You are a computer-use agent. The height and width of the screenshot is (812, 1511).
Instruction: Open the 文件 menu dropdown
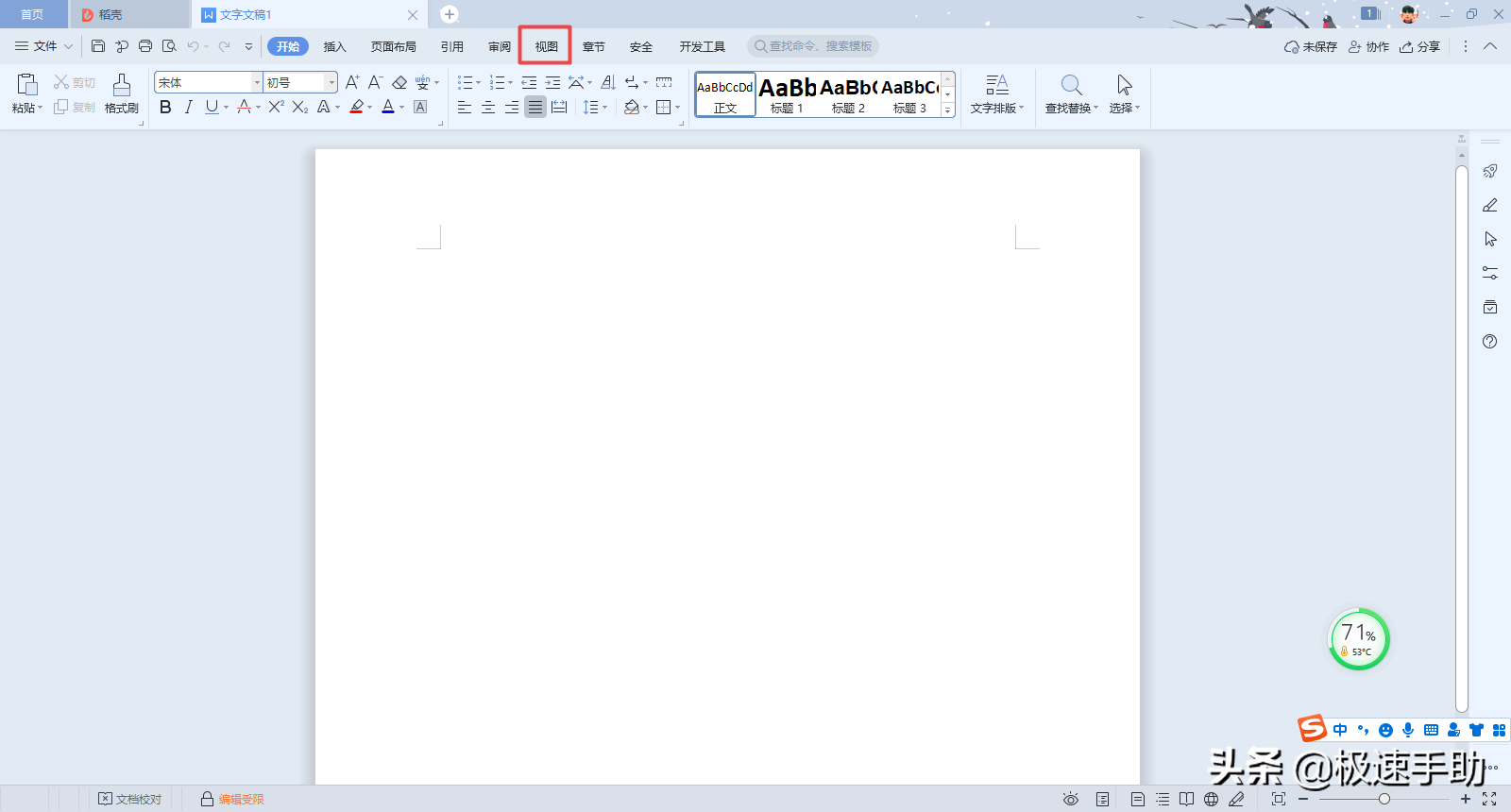(x=43, y=46)
